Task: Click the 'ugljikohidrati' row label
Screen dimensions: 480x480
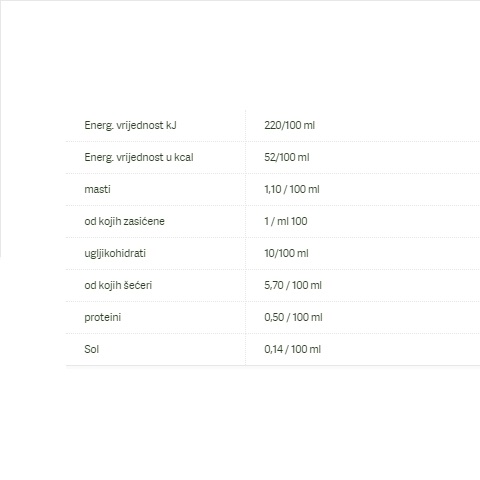Action: (x=115, y=254)
